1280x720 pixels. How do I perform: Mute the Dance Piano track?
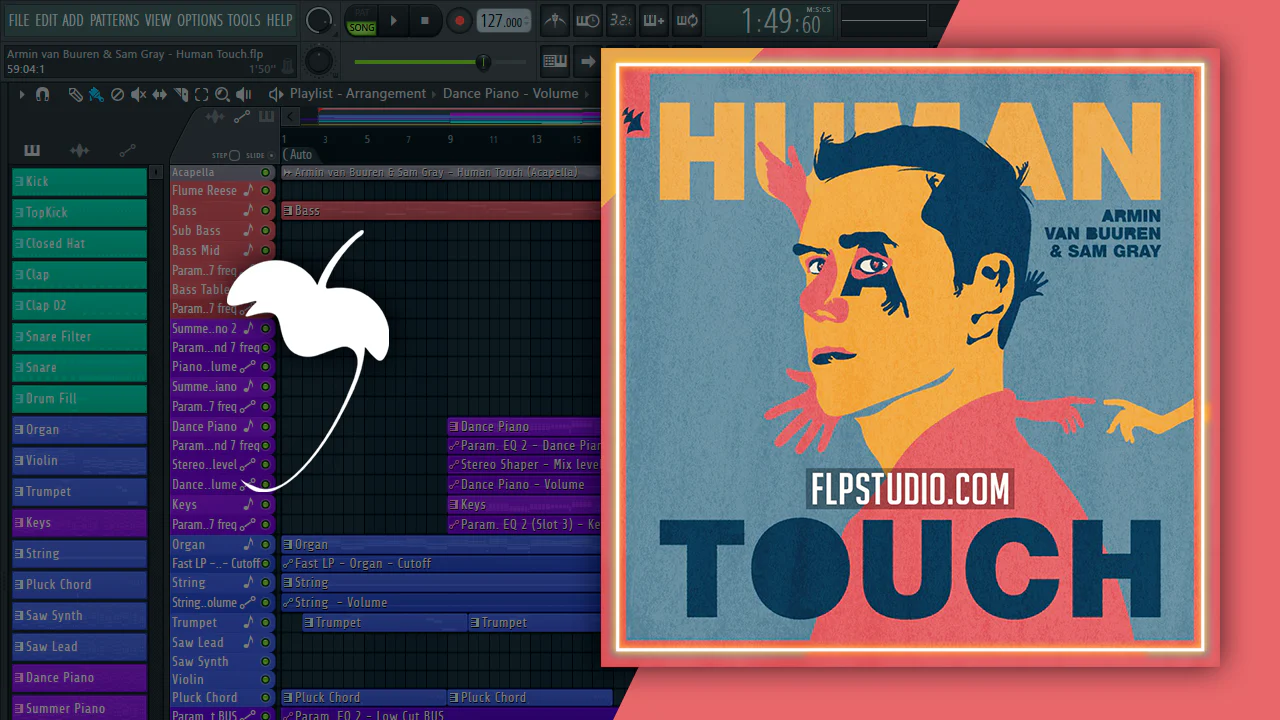click(x=265, y=426)
